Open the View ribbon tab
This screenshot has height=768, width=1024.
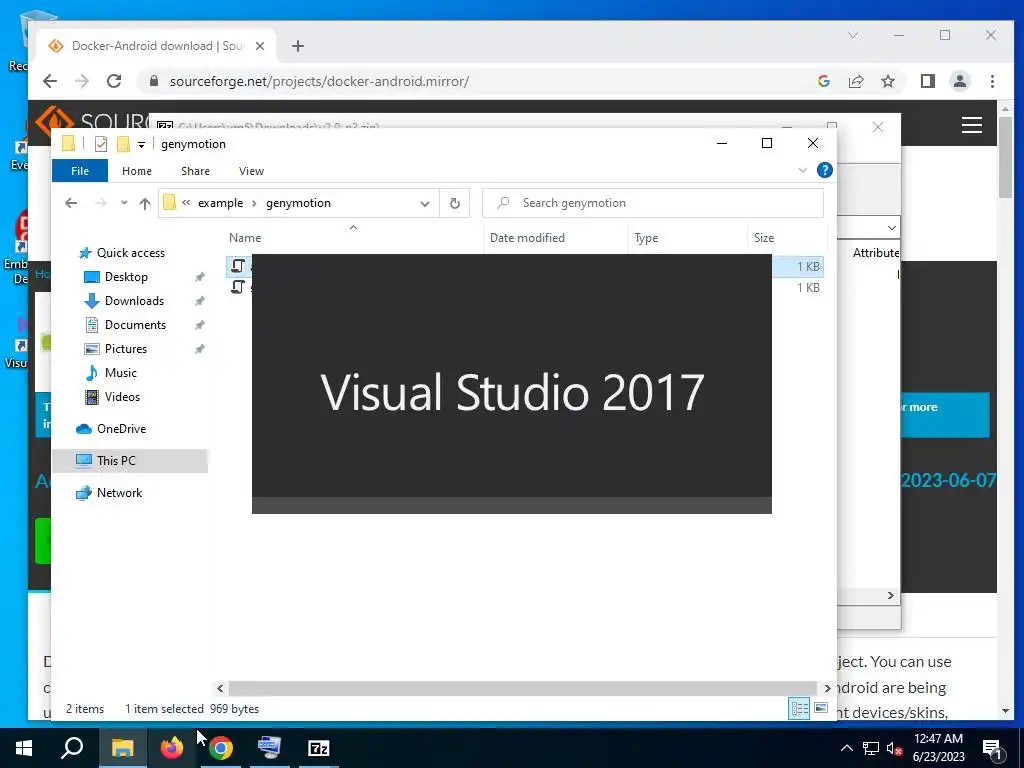coord(251,171)
